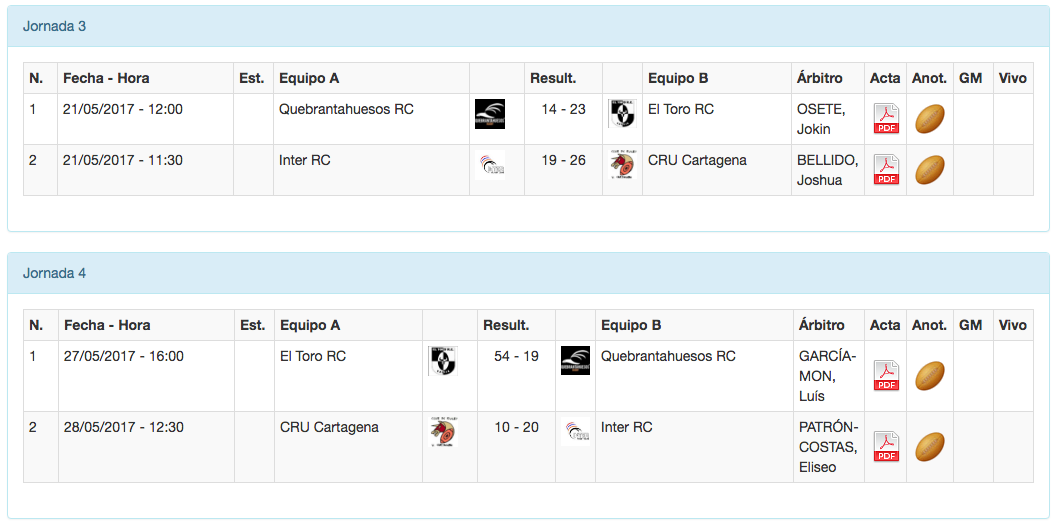Select Quebrantahuesos RC team name in Jornada 3
This screenshot has height=528, width=1057.
coord(346,109)
